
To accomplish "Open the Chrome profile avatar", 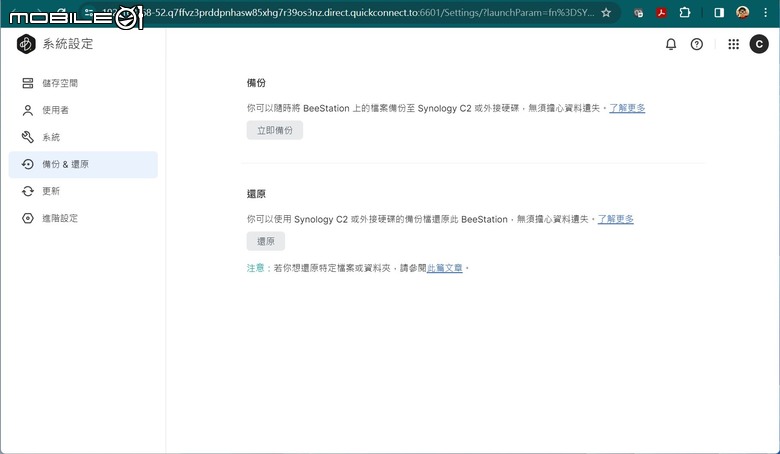I will coord(743,12).
